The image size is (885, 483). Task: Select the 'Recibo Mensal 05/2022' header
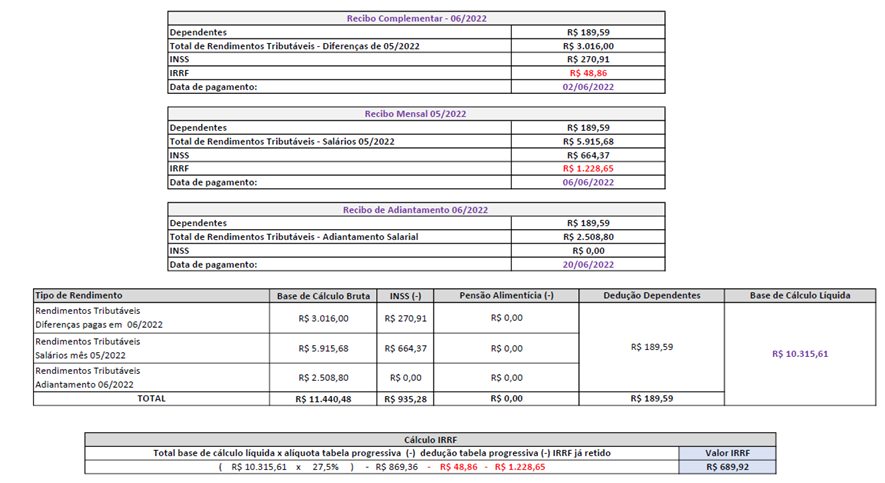pyautogui.click(x=416, y=113)
